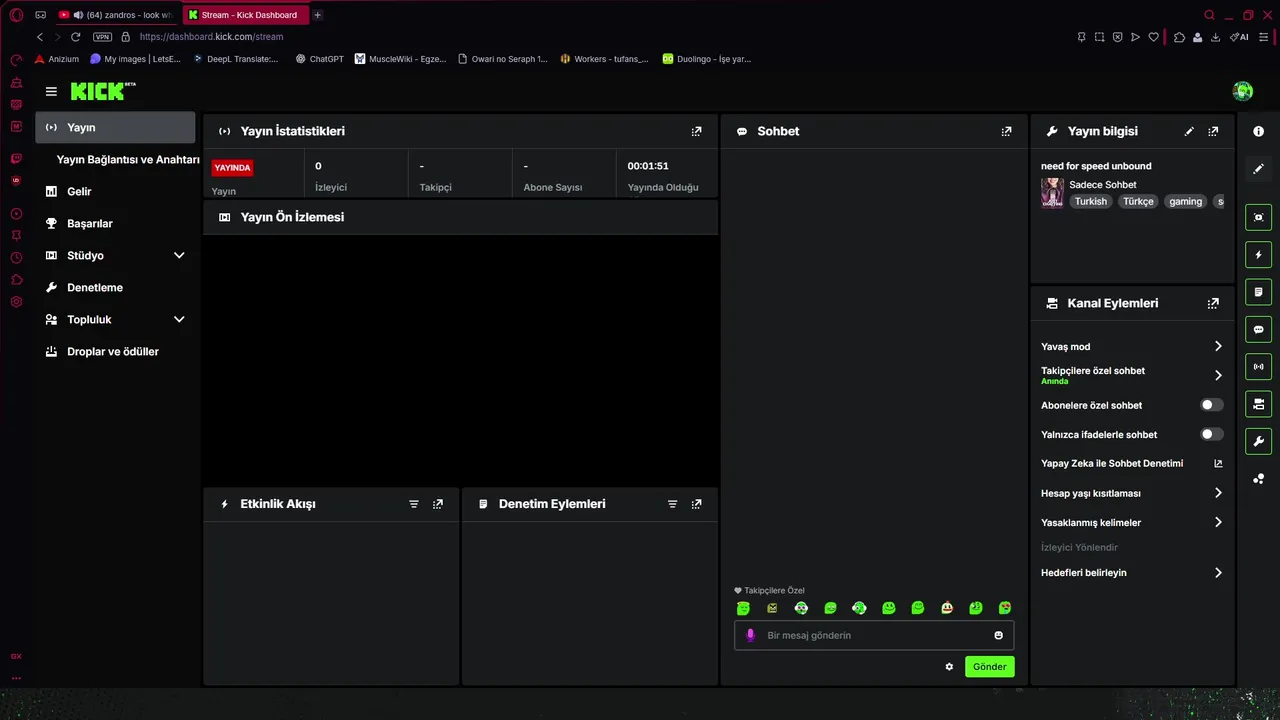
Task: Toggle the document moderation widget in right rail
Action: (x=1259, y=292)
